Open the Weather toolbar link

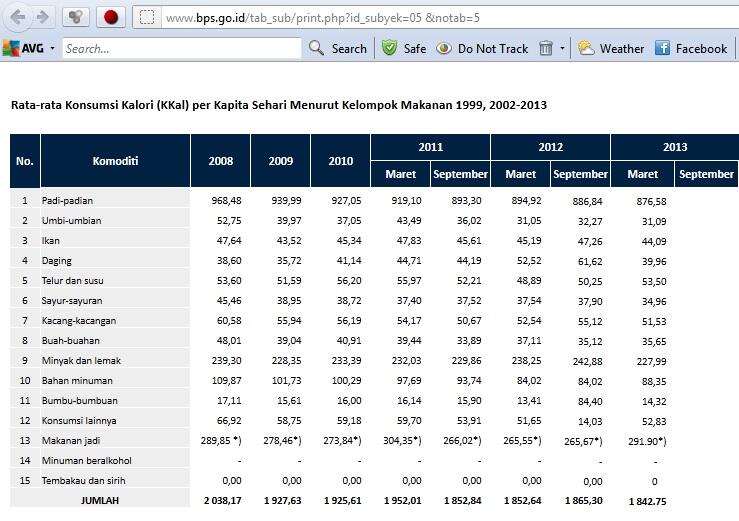[x=622, y=49]
